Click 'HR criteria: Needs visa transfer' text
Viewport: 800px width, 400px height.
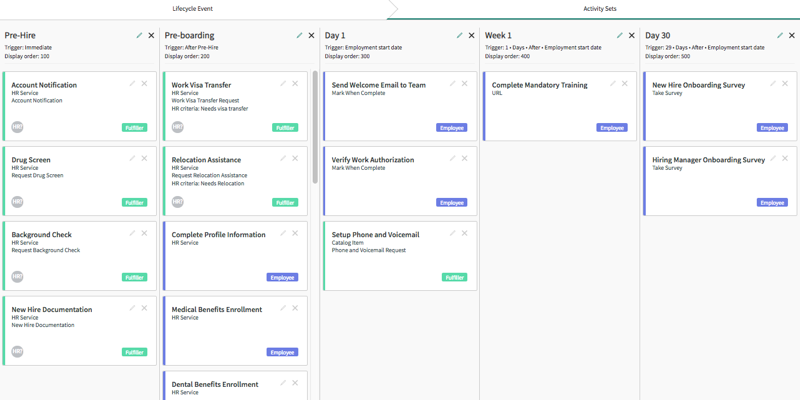tap(210, 109)
